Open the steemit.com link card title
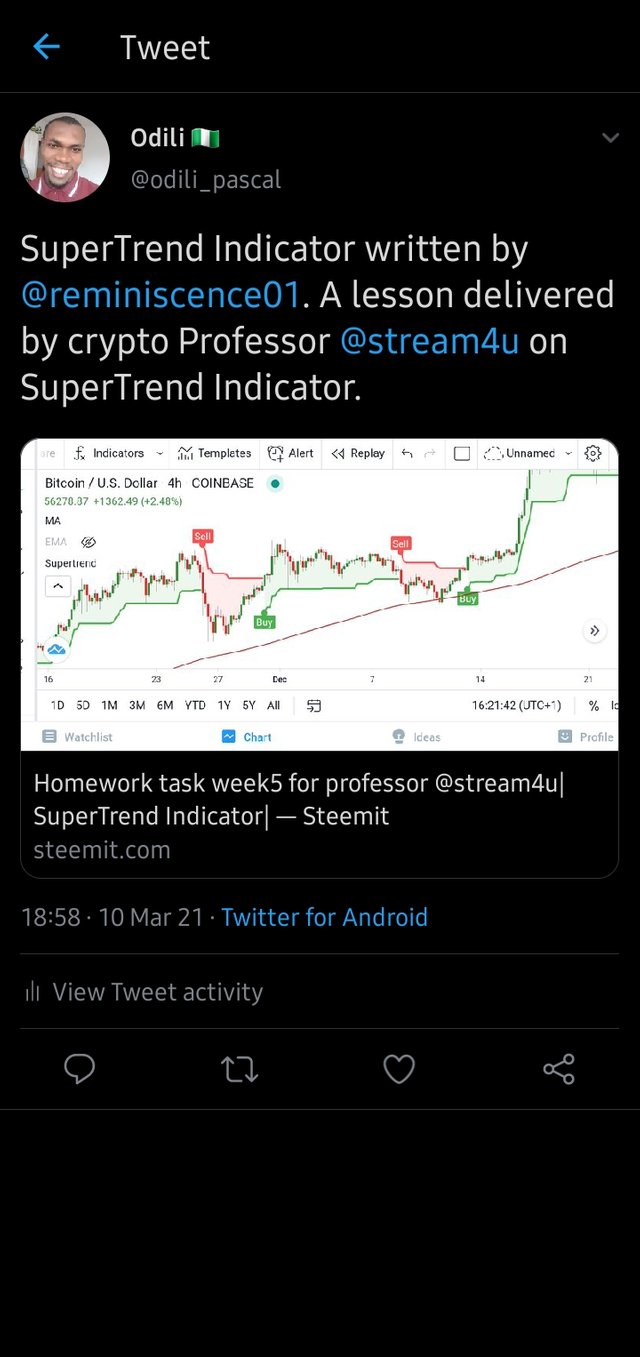Image resolution: width=640 pixels, height=1357 pixels. coord(298,799)
